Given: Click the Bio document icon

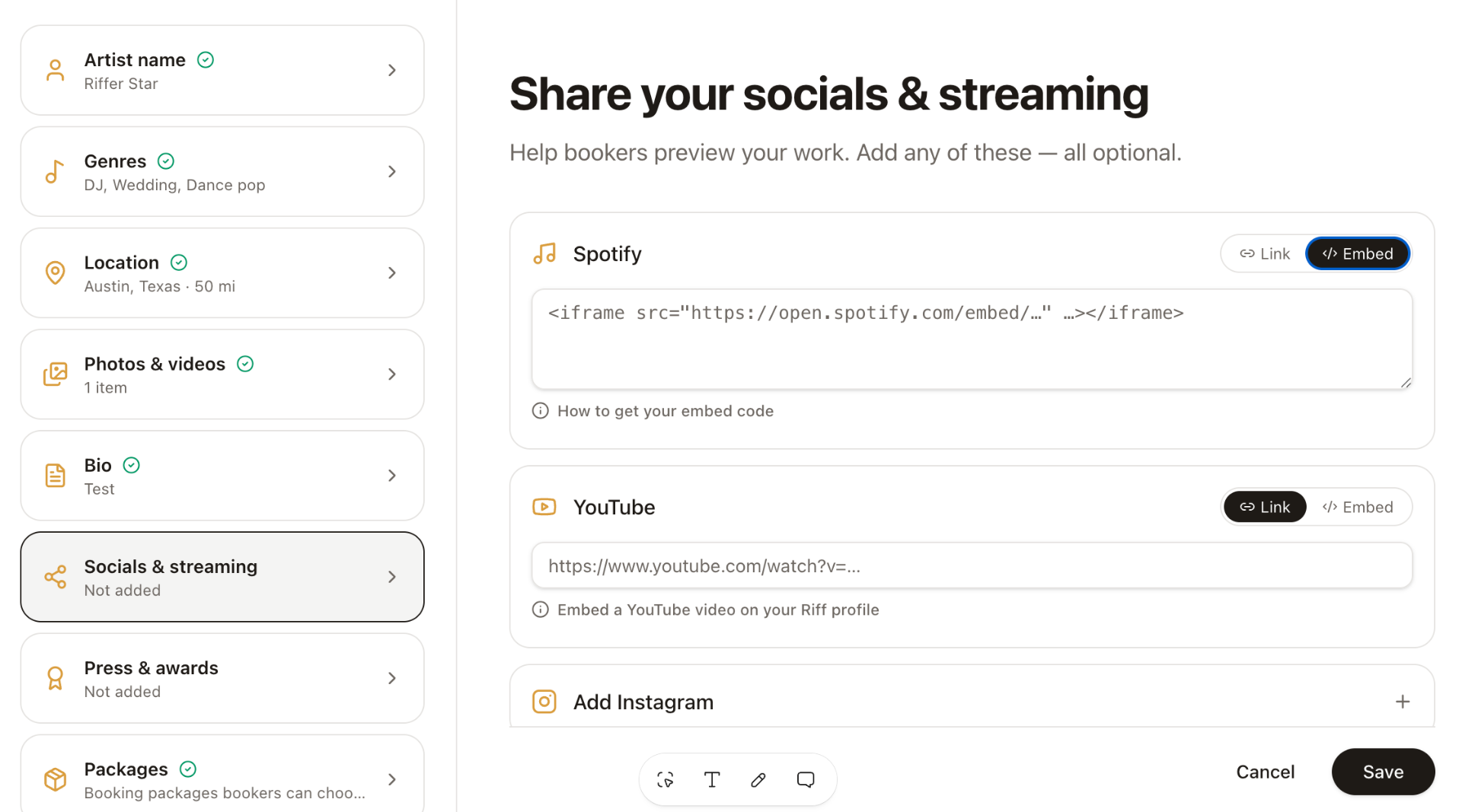Looking at the screenshot, I should pos(55,476).
